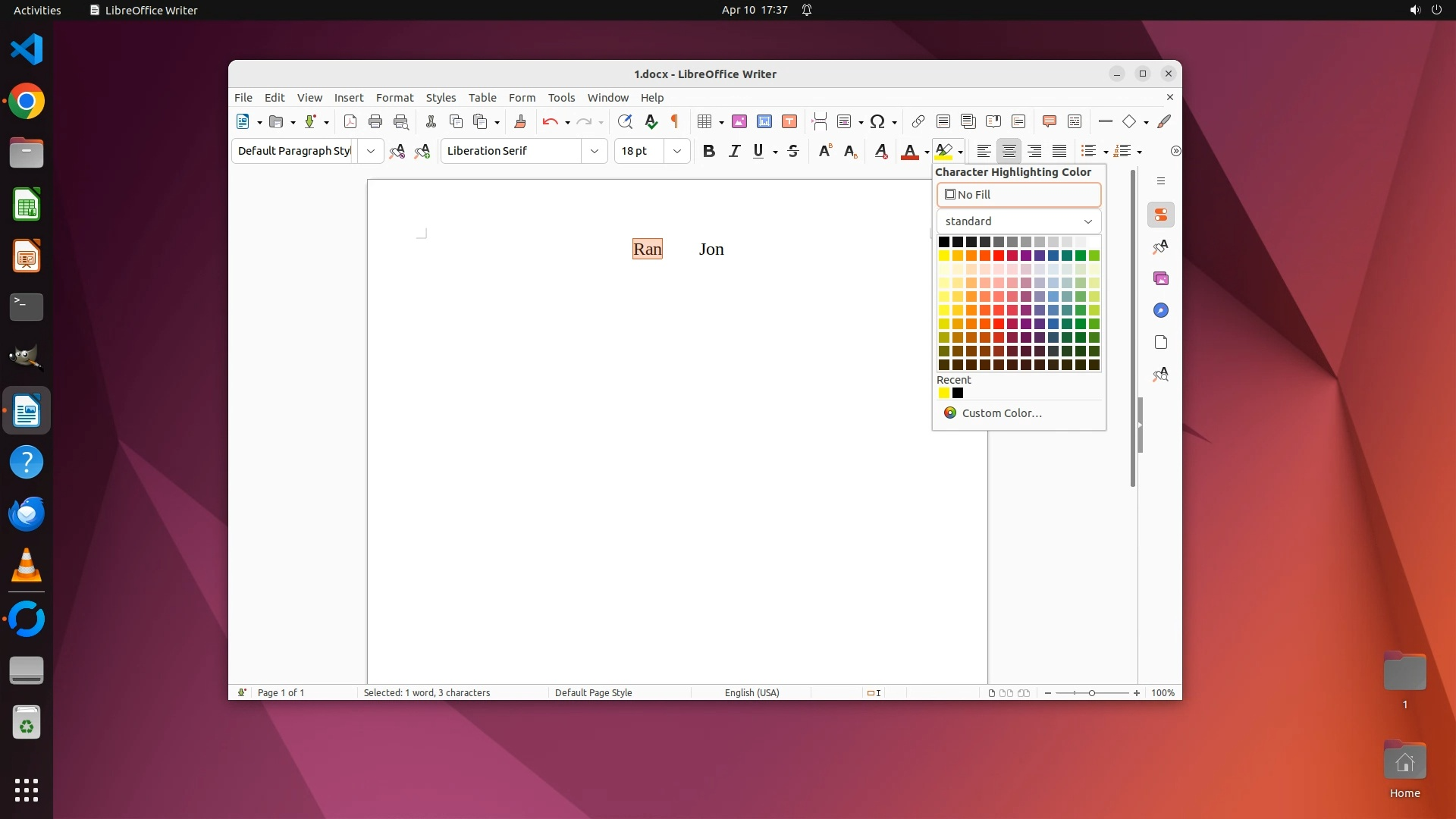Viewport: 1456px width, 819px height.
Task: Pick the yellow swatch under Recent
Action: click(x=944, y=393)
